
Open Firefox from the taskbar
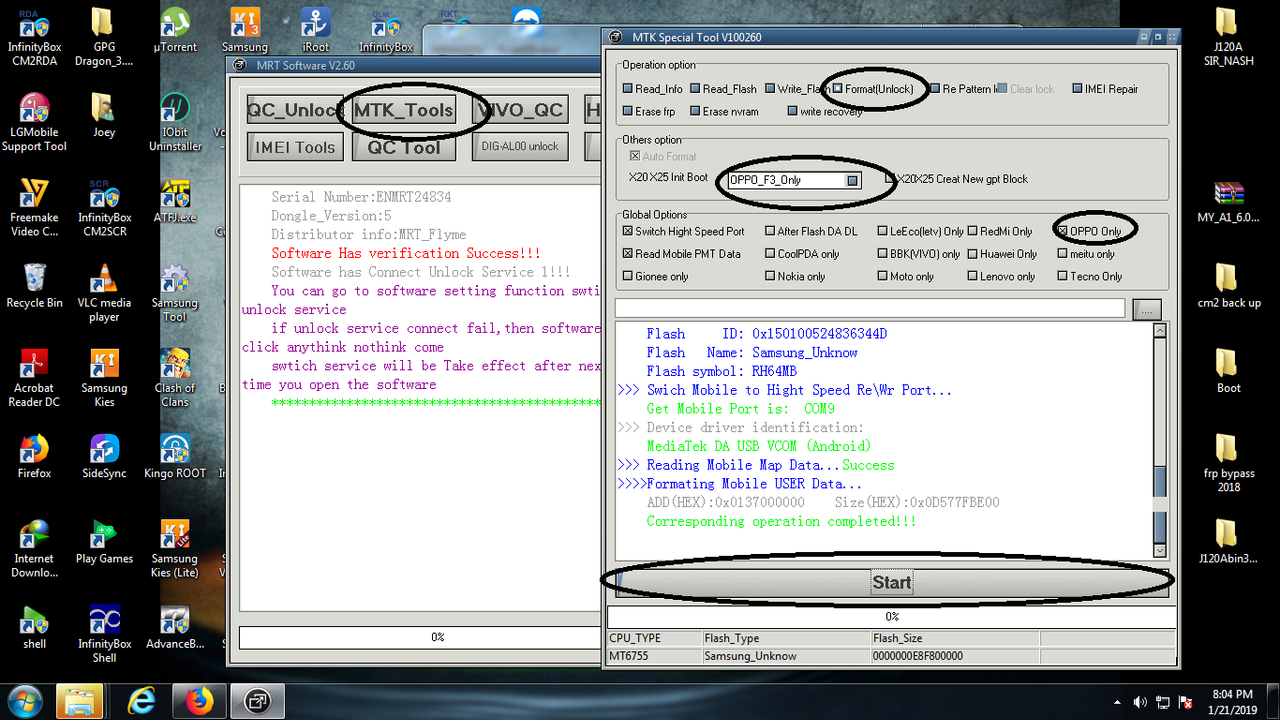199,700
